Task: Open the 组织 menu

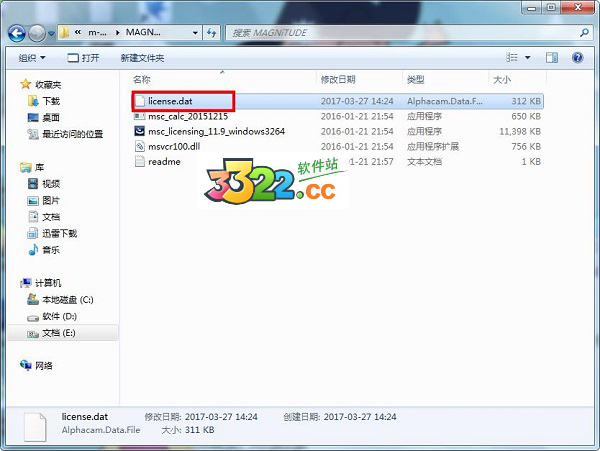Action: (x=32, y=58)
